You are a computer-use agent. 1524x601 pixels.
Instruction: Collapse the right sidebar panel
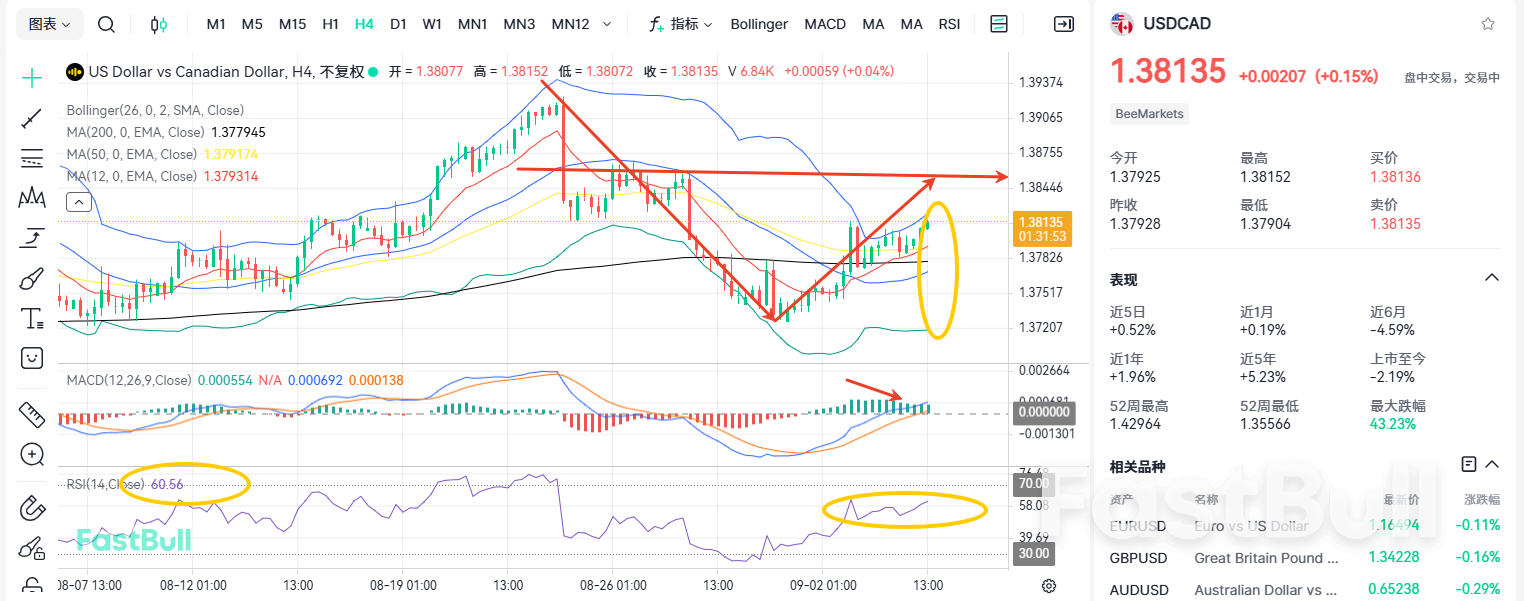click(x=1063, y=23)
